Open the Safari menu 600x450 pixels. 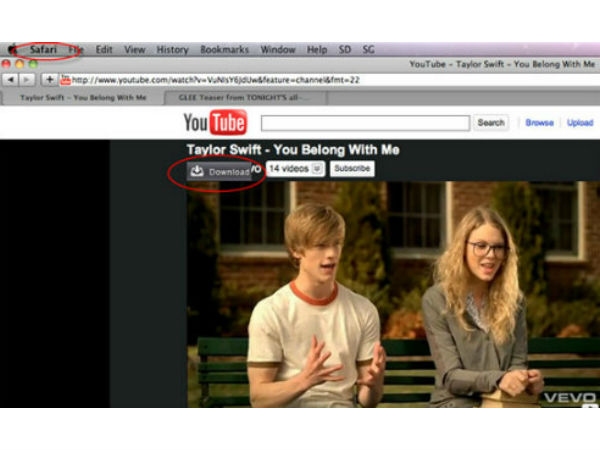(x=43, y=49)
